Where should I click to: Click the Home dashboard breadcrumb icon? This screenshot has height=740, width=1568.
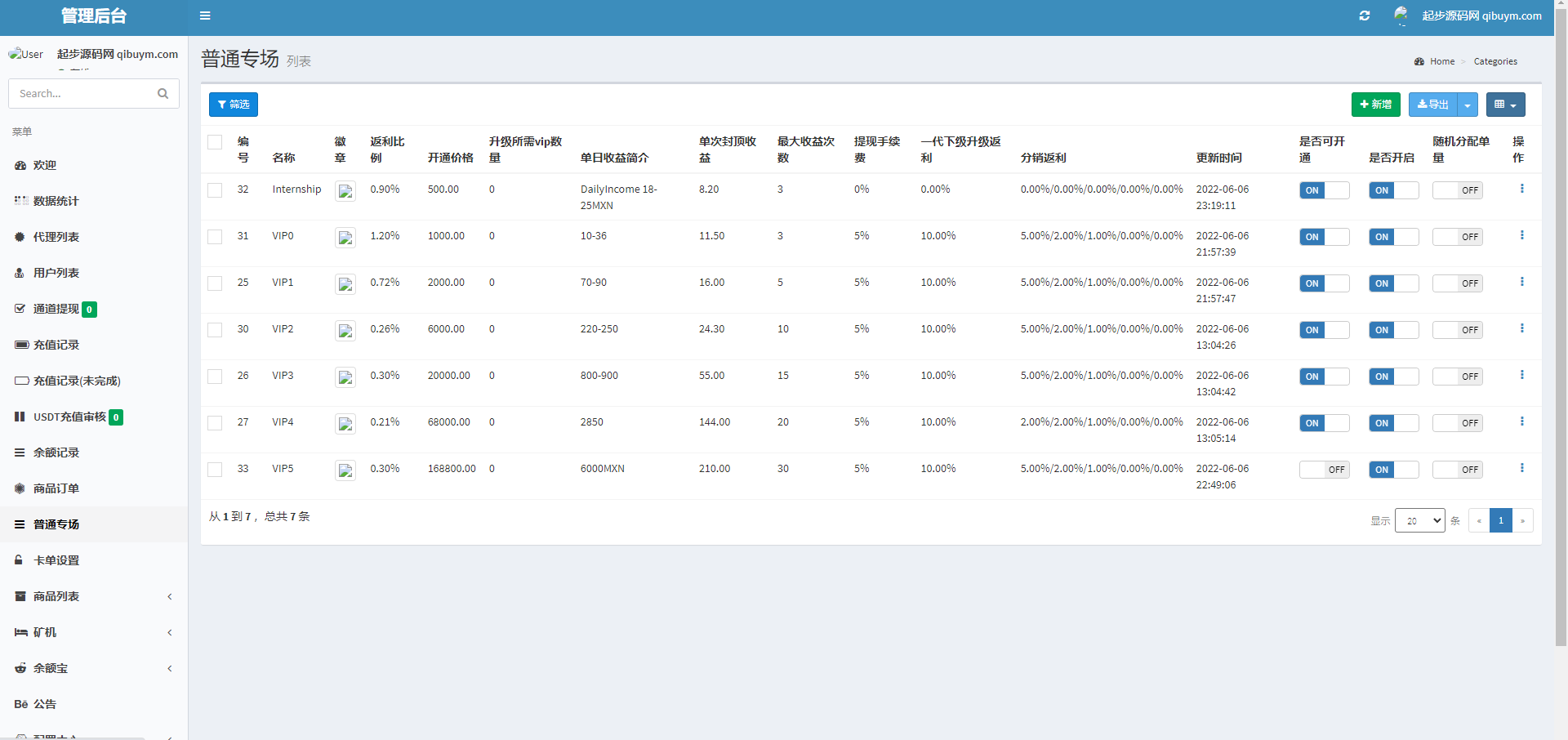[1419, 61]
